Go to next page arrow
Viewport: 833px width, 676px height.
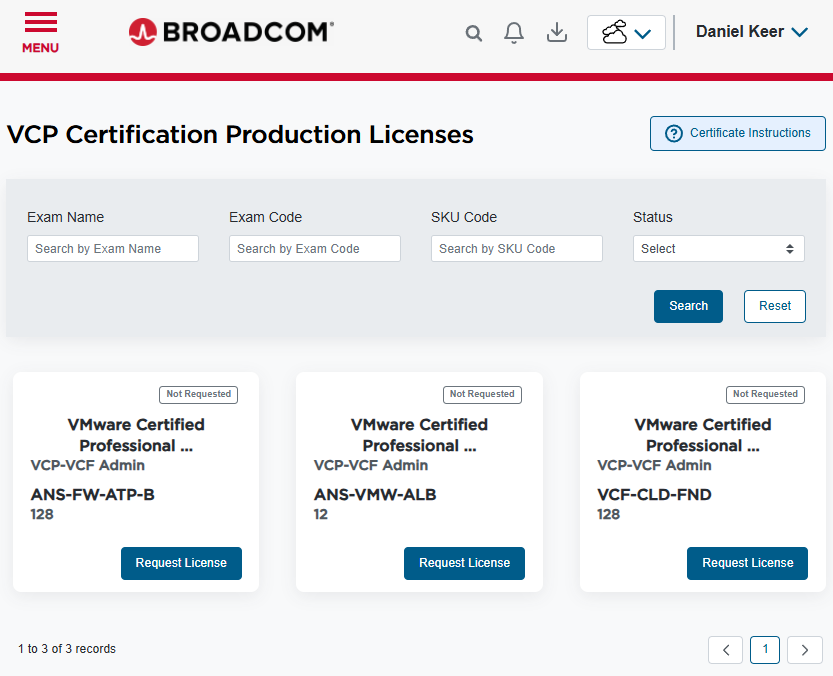[804, 650]
